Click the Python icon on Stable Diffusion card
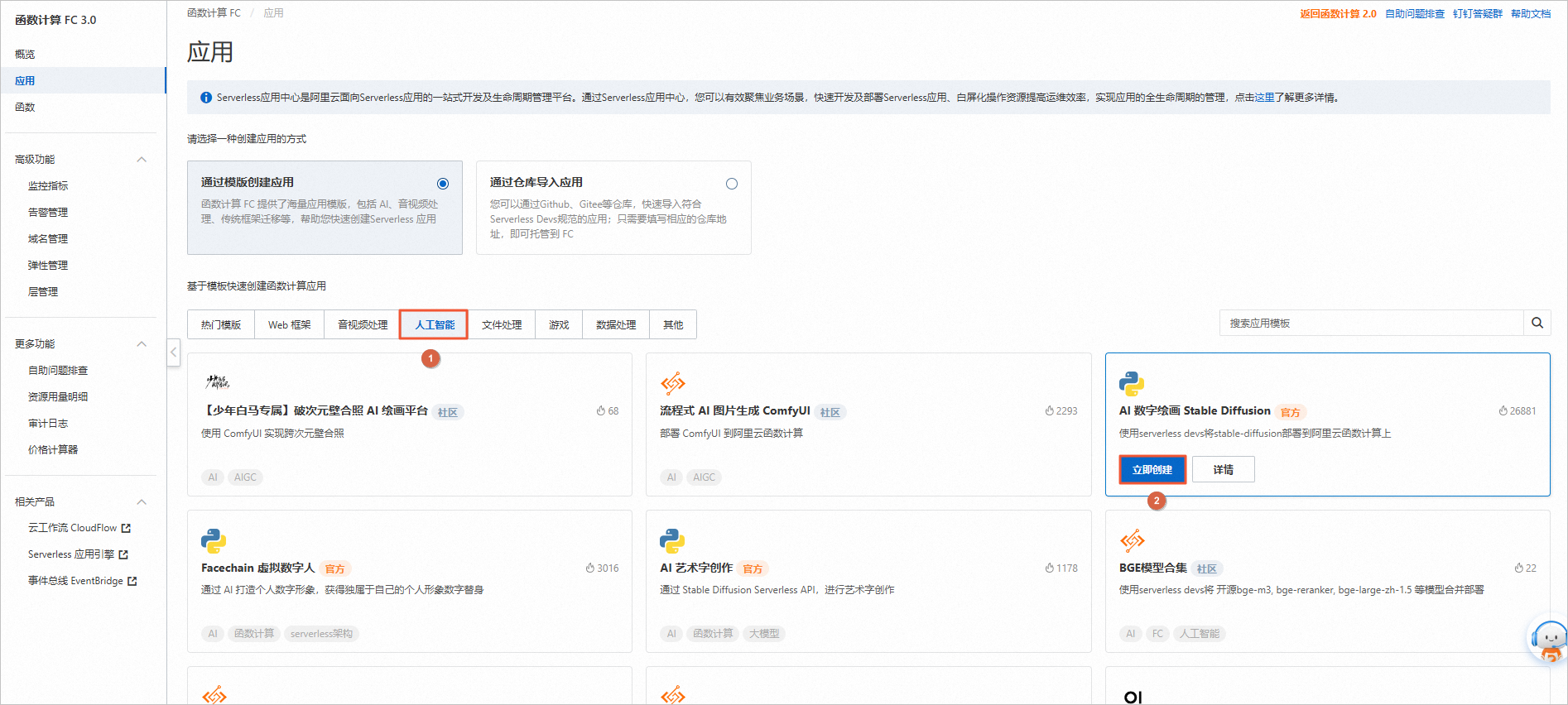 (1132, 384)
